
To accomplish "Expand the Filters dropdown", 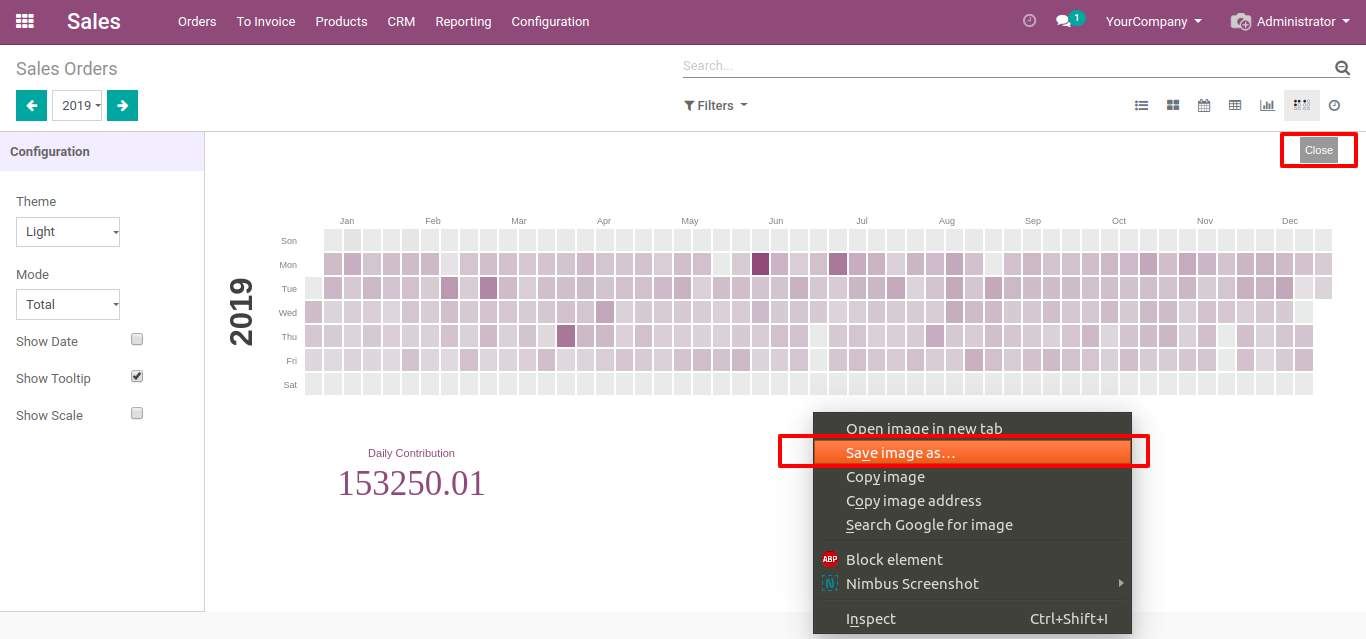I will click(x=715, y=105).
